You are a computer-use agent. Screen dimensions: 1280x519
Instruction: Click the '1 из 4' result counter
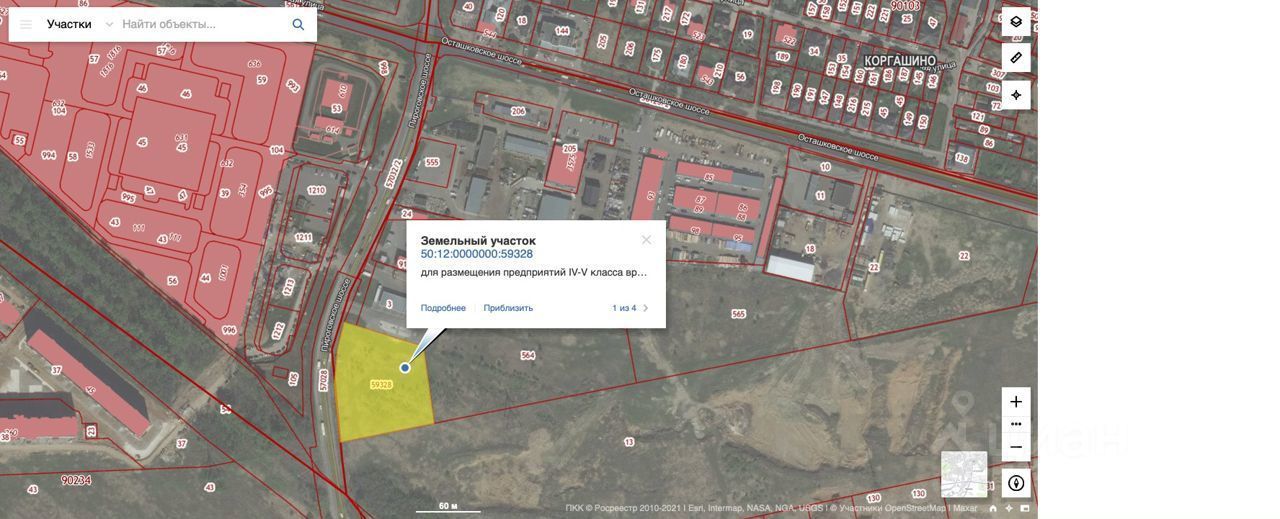(x=624, y=308)
